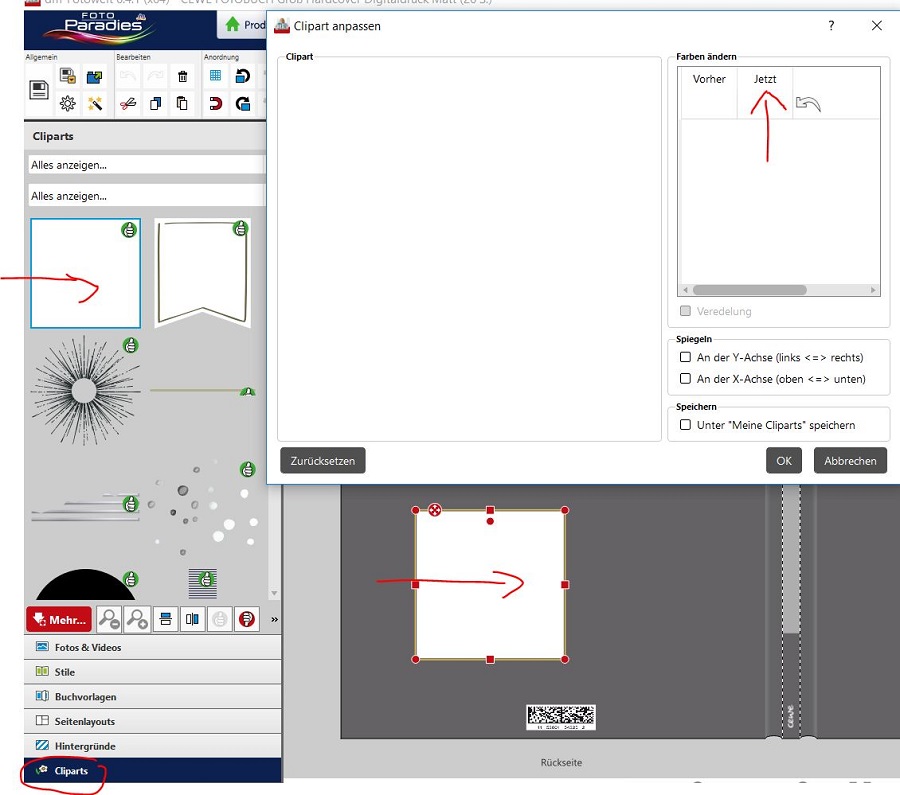Open settings via the gear icon
Viewport: 900px width, 795px height.
67,103
